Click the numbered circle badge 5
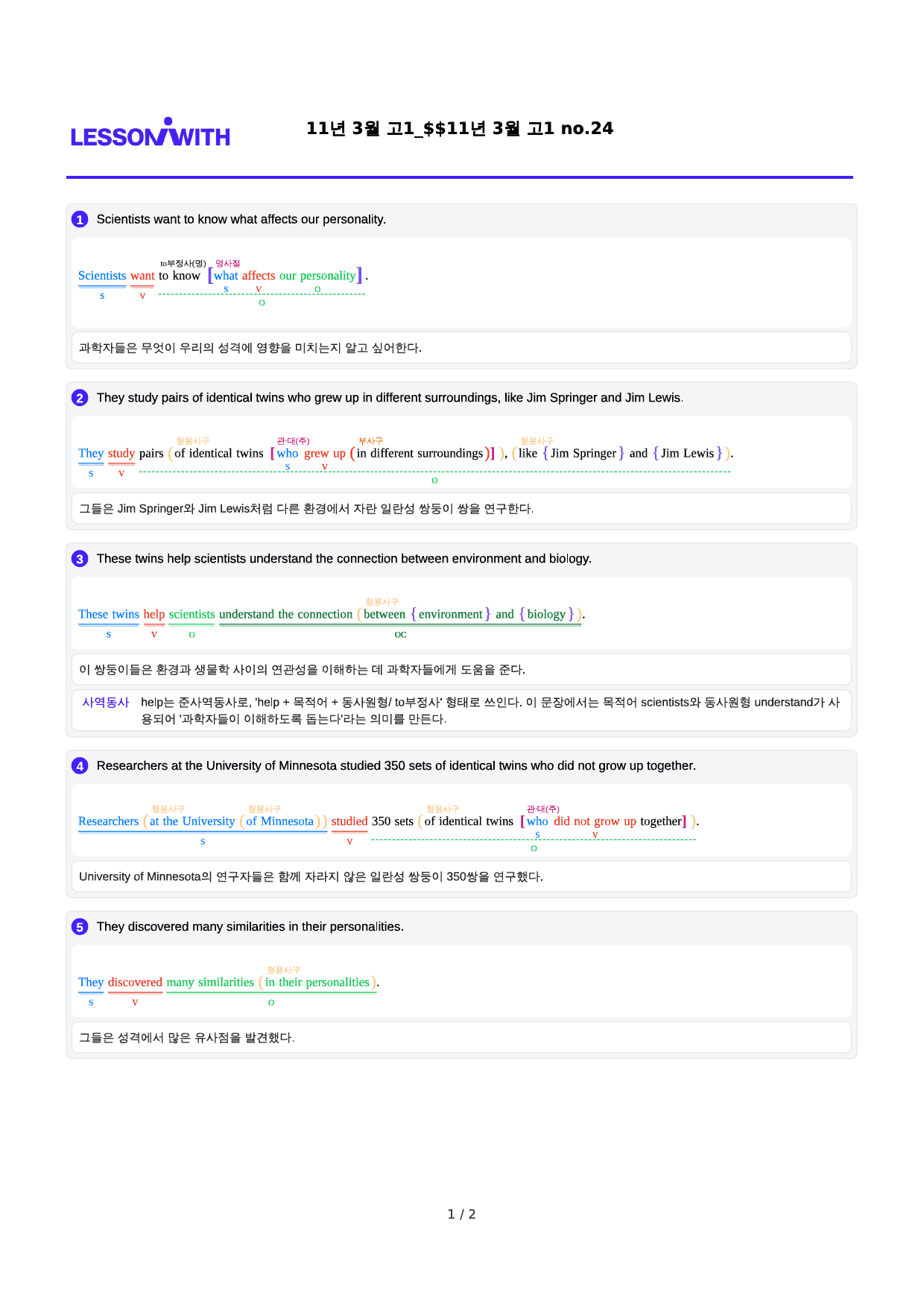The width and height of the screenshot is (924, 1307). point(80,927)
